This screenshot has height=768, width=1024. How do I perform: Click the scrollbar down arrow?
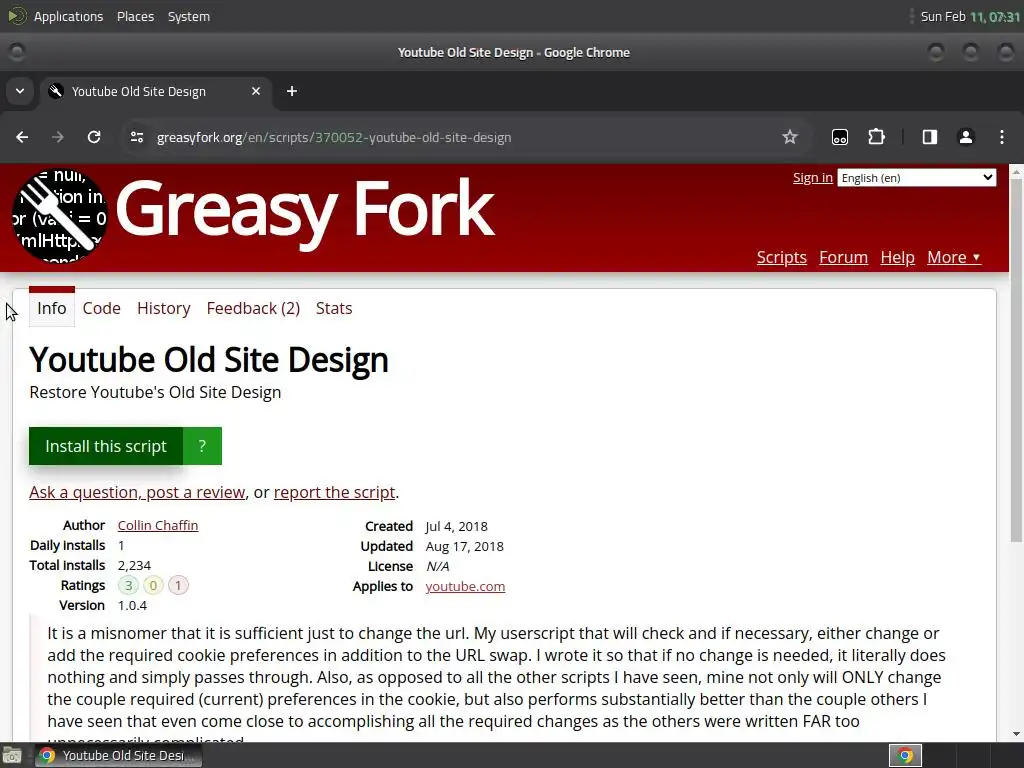pyautogui.click(x=1016, y=734)
